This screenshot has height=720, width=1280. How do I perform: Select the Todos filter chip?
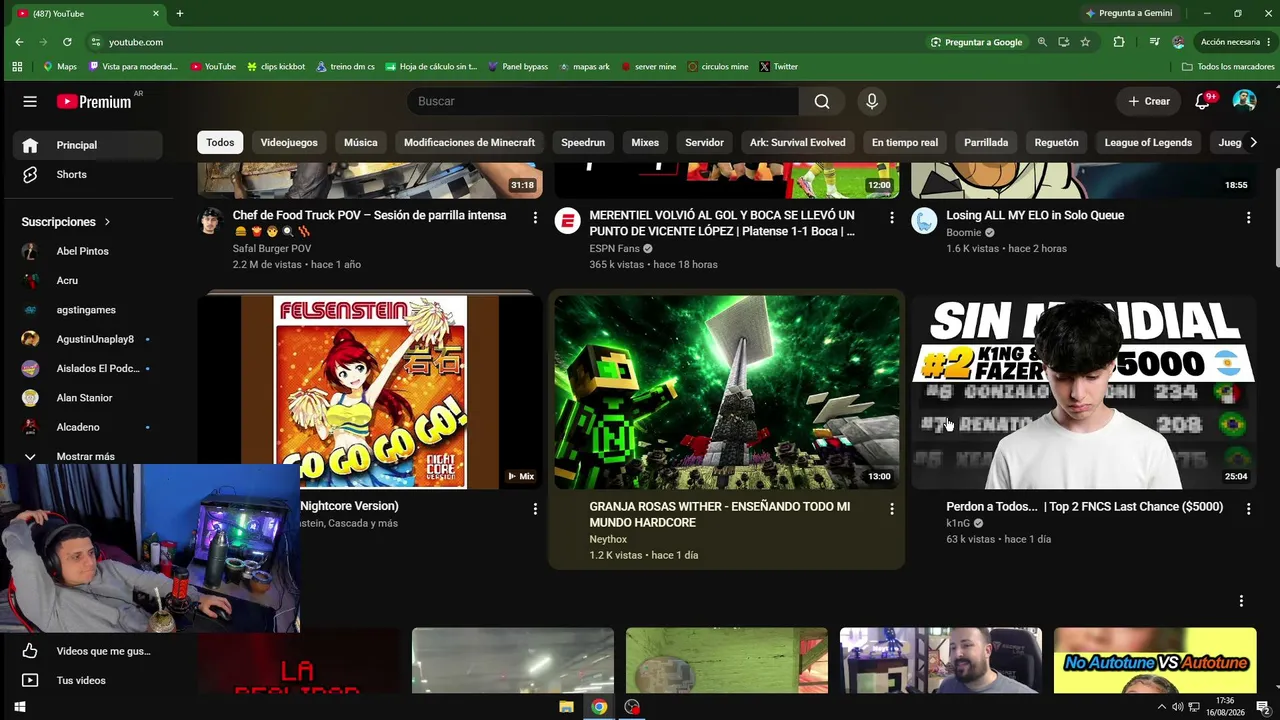tap(220, 143)
